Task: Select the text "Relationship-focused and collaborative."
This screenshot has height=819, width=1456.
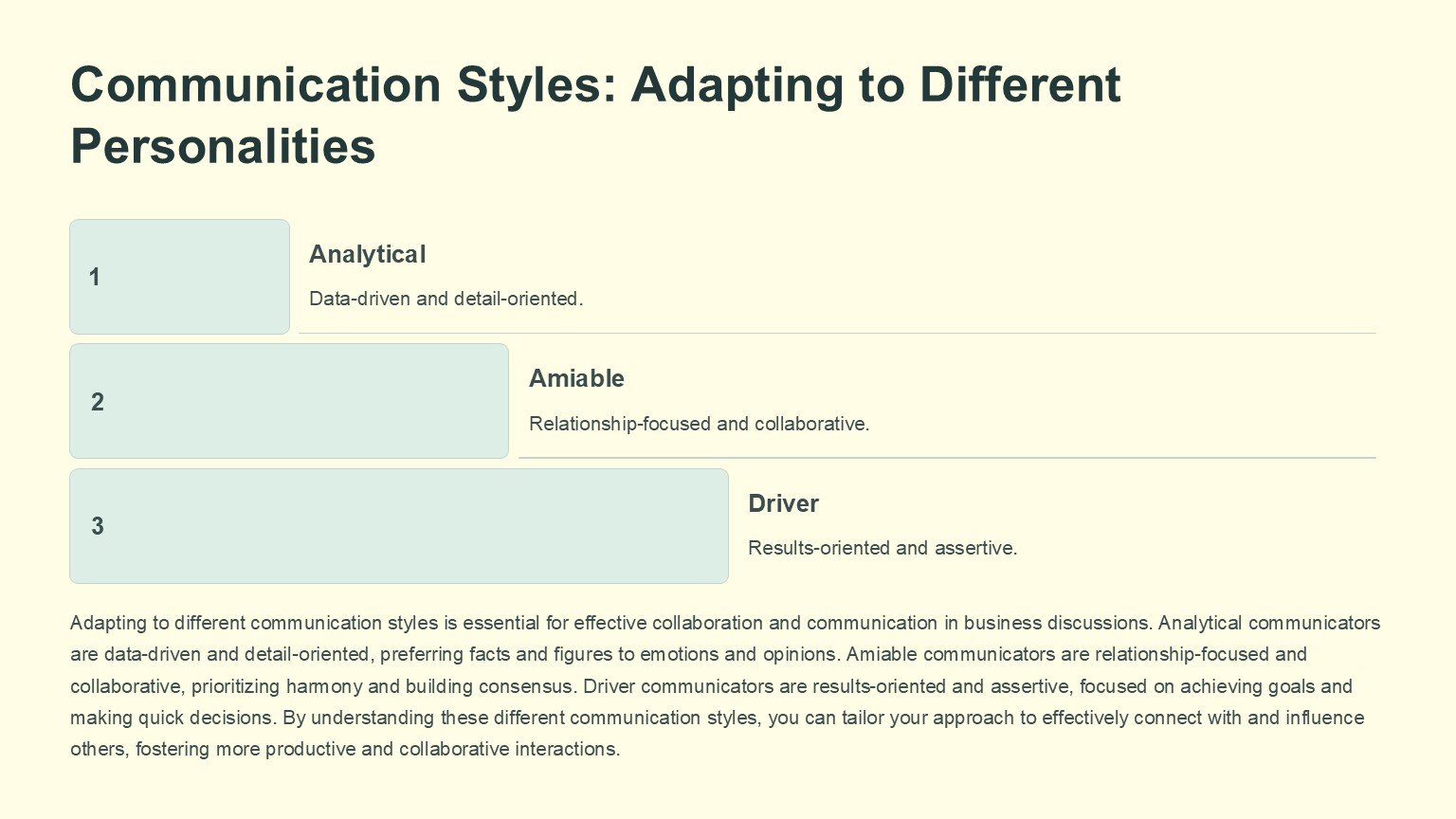Action: click(x=699, y=424)
